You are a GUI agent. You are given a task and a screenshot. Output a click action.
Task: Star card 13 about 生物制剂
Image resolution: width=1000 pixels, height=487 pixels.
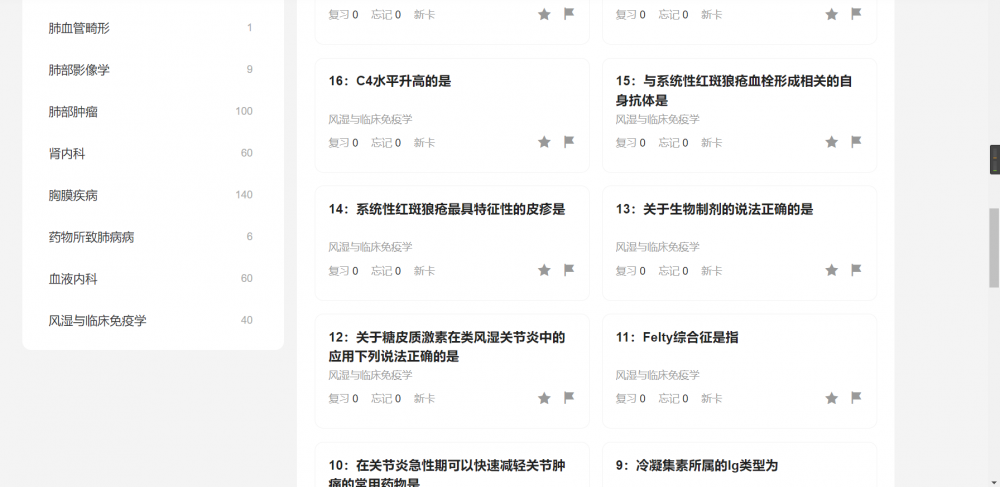click(832, 270)
